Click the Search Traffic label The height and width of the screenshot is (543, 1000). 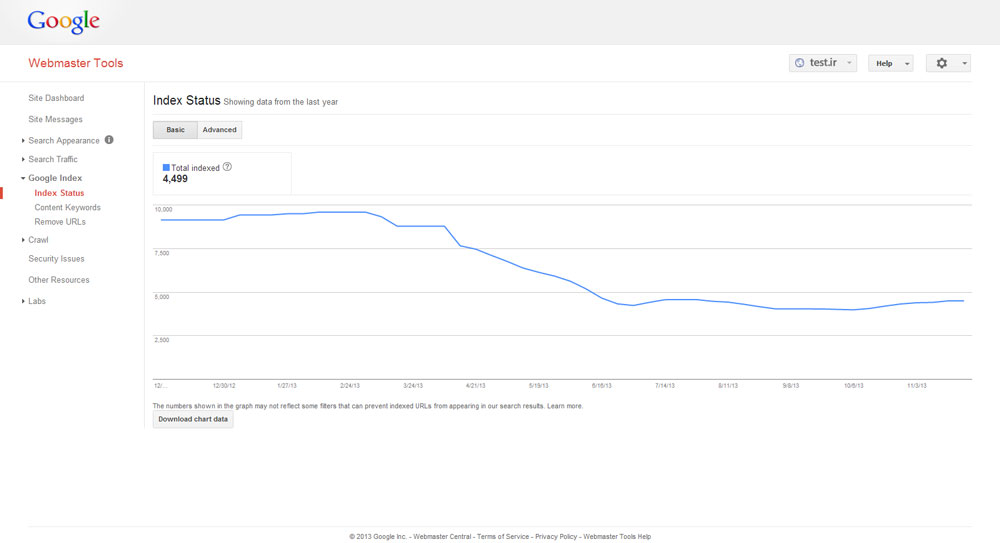(53, 159)
